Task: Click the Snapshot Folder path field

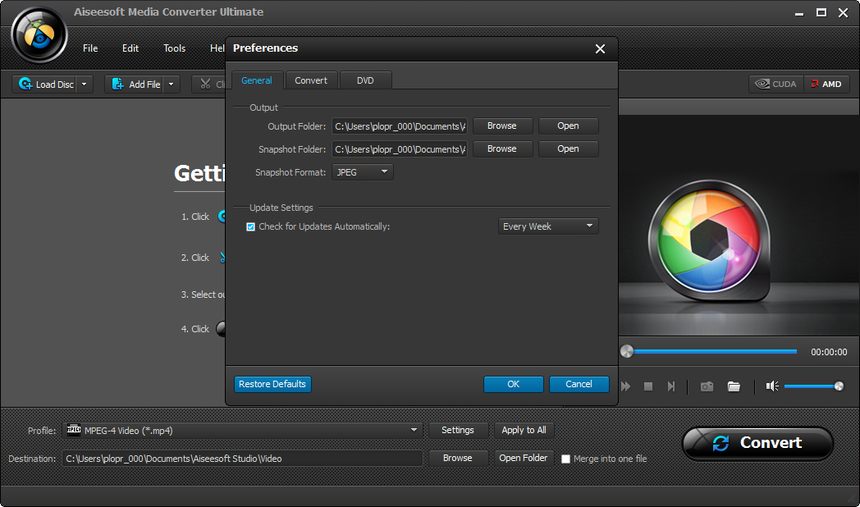Action: [x=399, y=149]
